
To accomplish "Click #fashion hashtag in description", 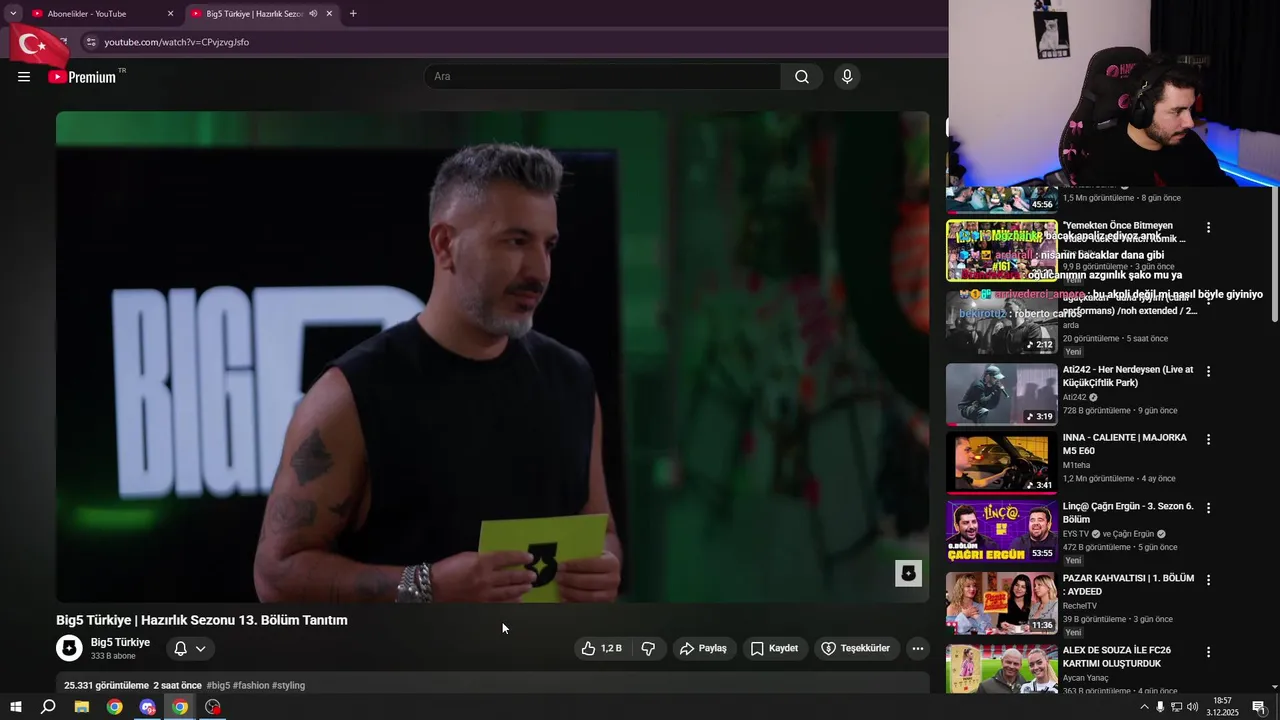I will 251,685.
